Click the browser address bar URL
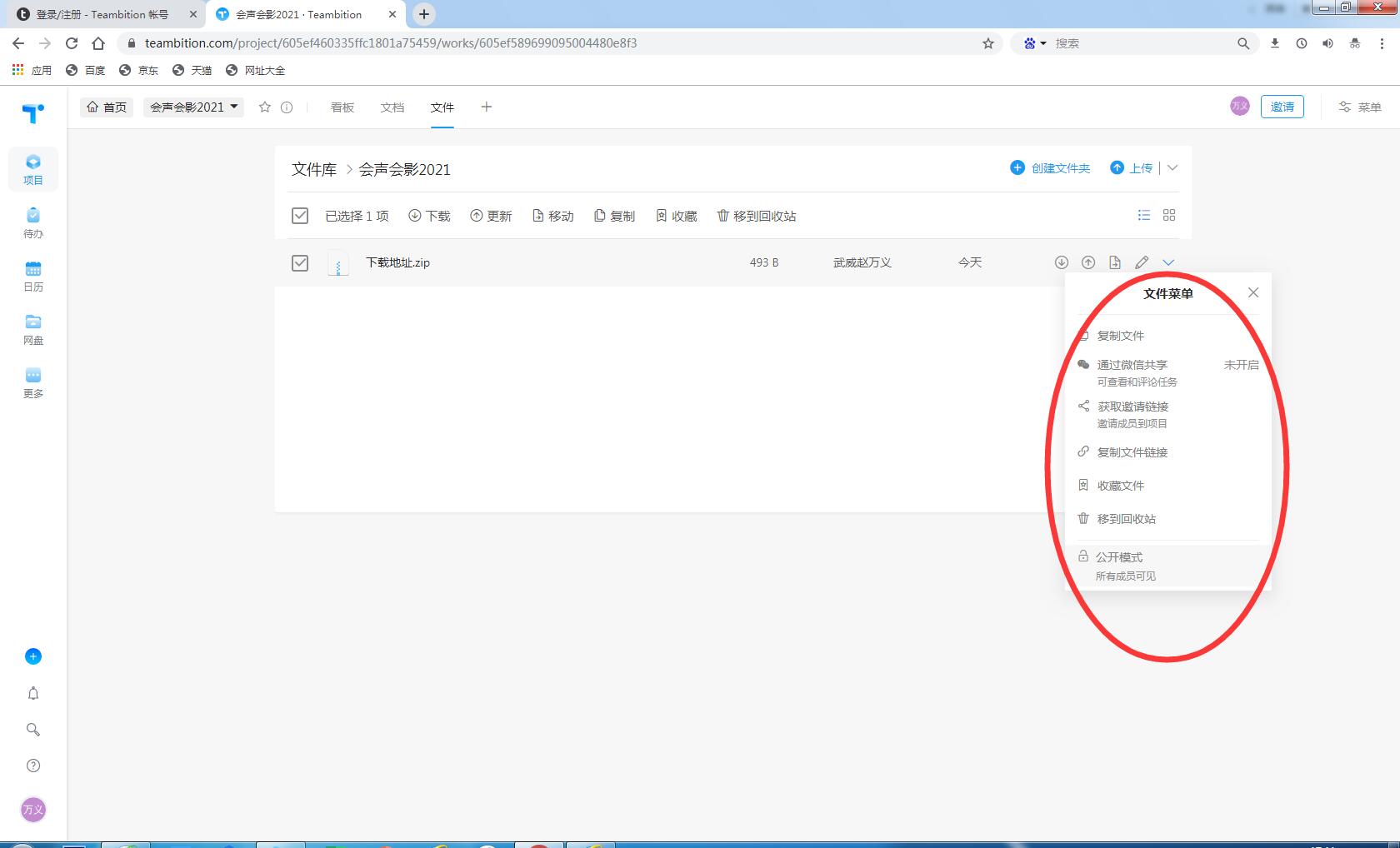Image resolution: width=1400 pixels, height=848 pixels. point(391,43)
